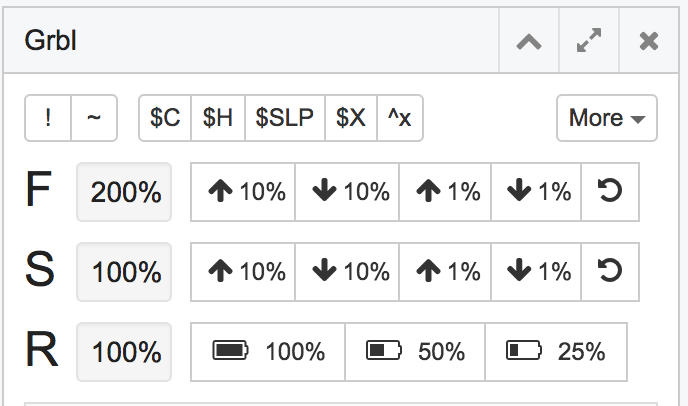The height and width of the screenshot is (406, 688).
Task: Reset the feed override with the undo icon
Action: click(x=609, y=191)
